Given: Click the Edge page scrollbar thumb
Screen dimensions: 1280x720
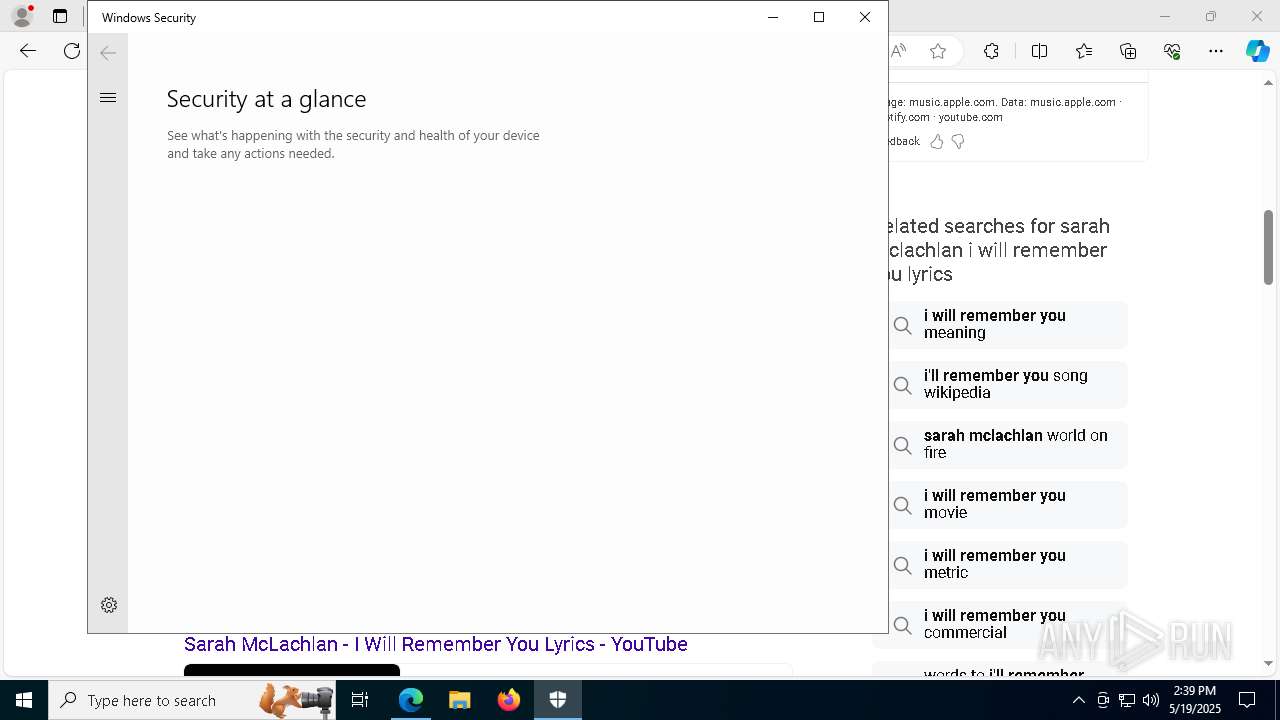Looking at the screenshot, I should click(x=1268, y=247).
